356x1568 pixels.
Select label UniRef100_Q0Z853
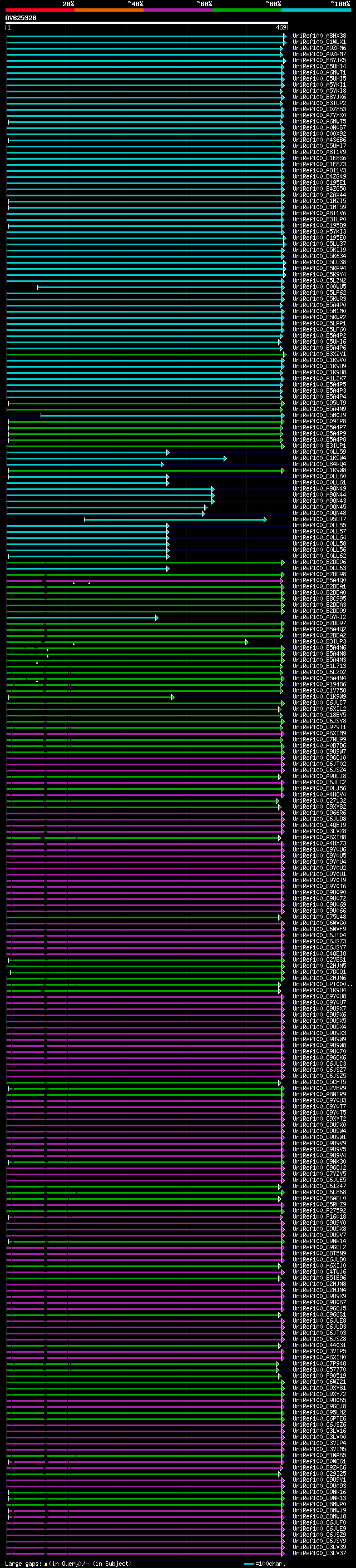[x=319, y=109]
